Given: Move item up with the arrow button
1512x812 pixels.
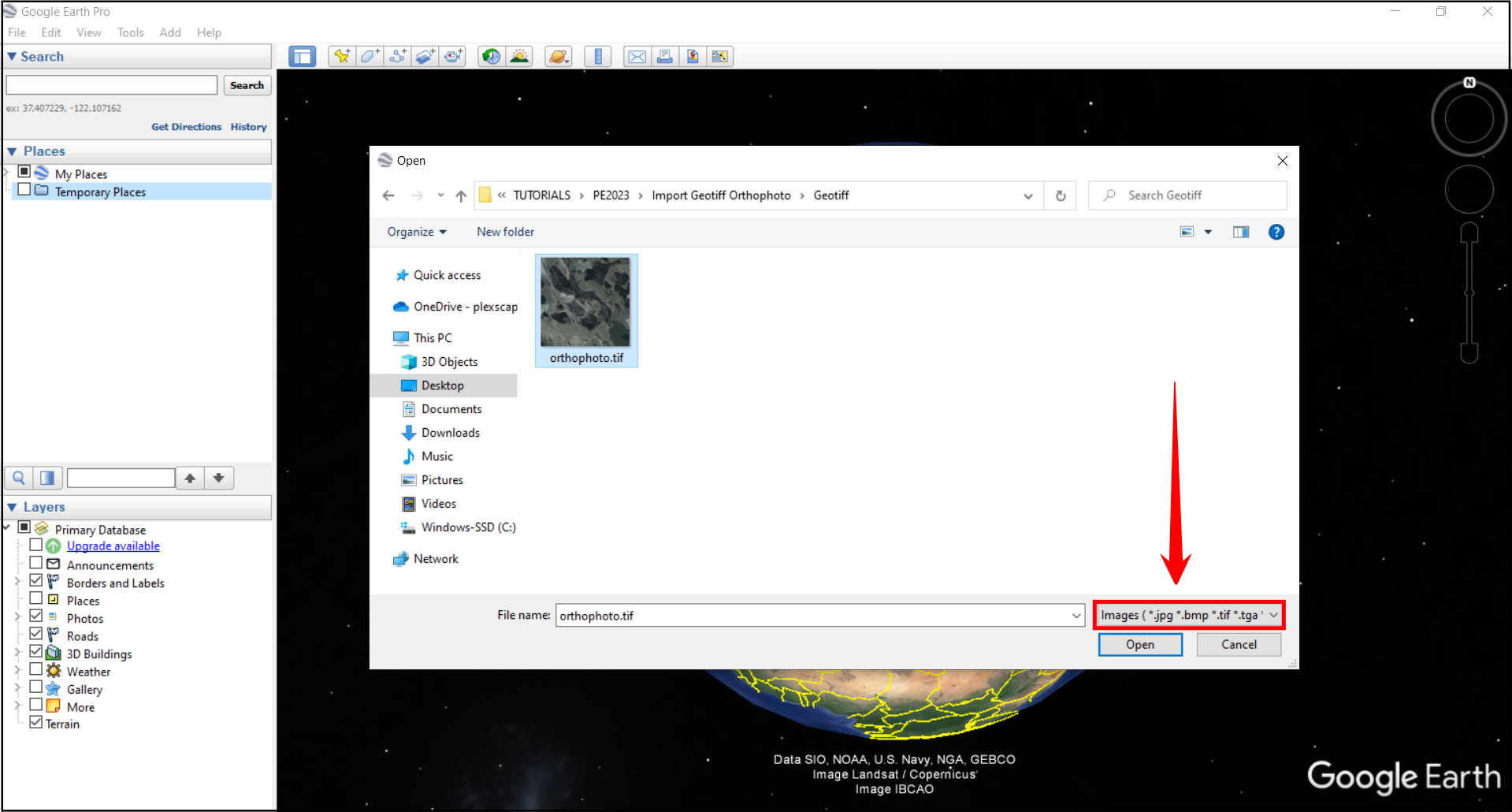Looking at the screenshot, I should click(190, 478).
